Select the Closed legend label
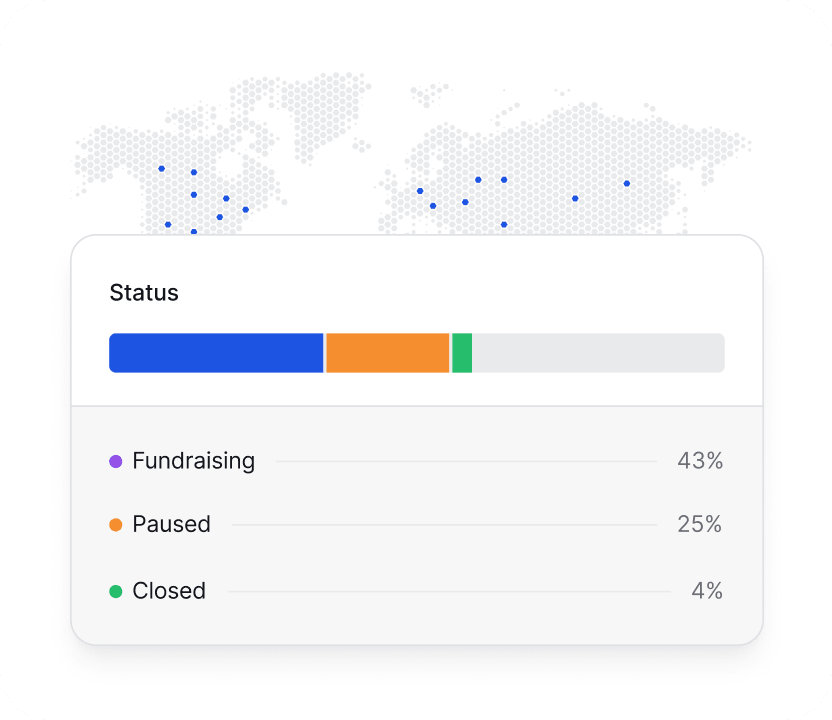 point(168,591)
